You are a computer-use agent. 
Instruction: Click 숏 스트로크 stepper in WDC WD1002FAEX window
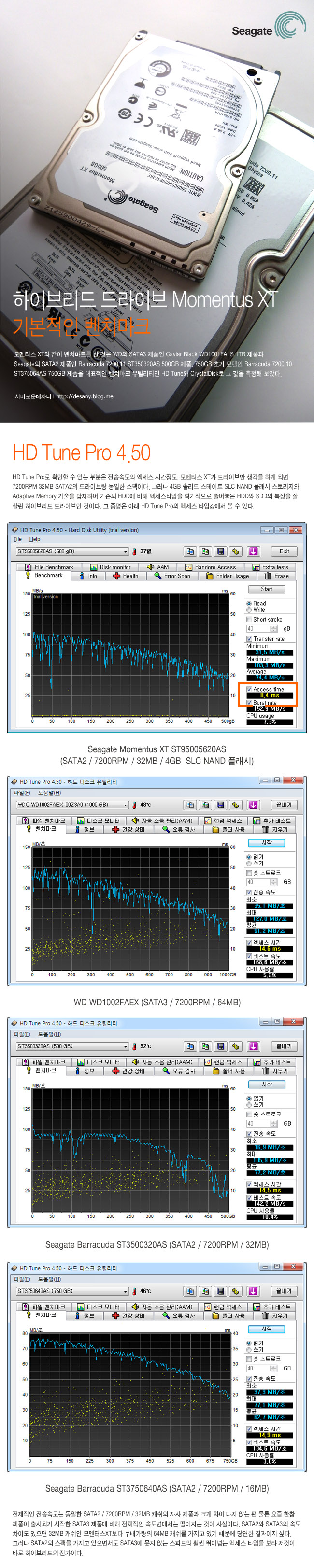coord(274,882)
